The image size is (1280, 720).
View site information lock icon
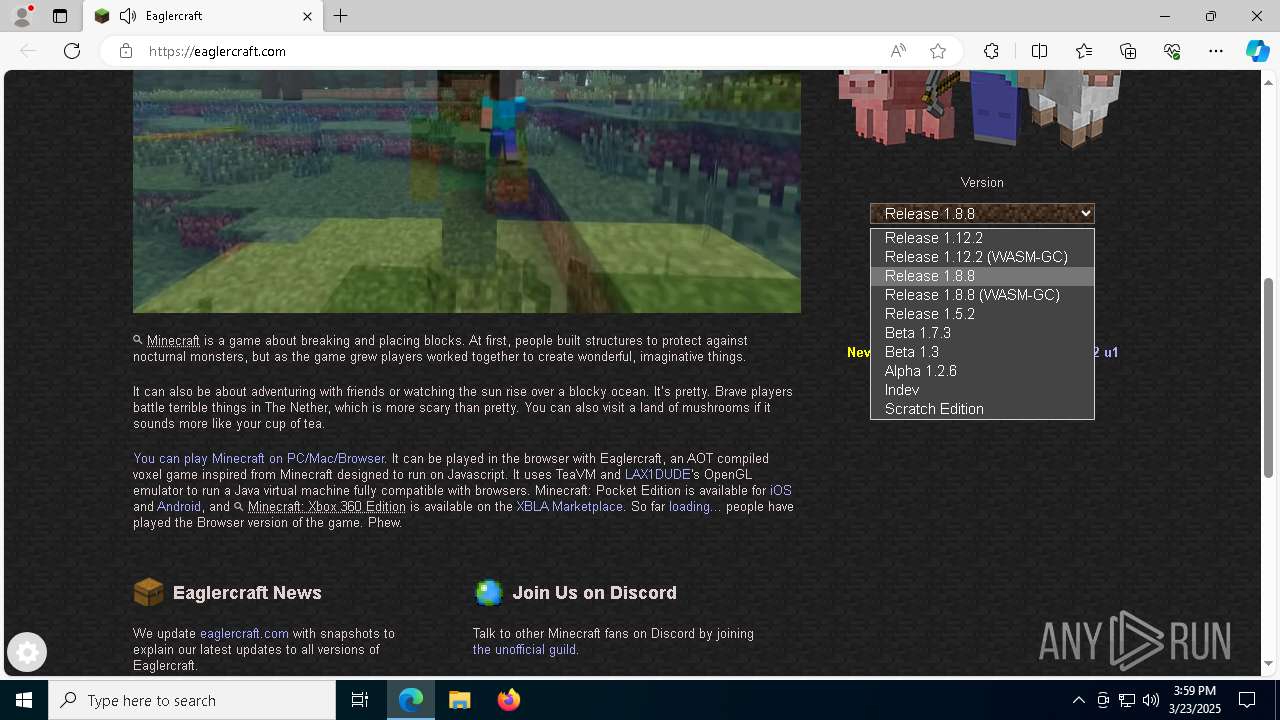point(126,51)
